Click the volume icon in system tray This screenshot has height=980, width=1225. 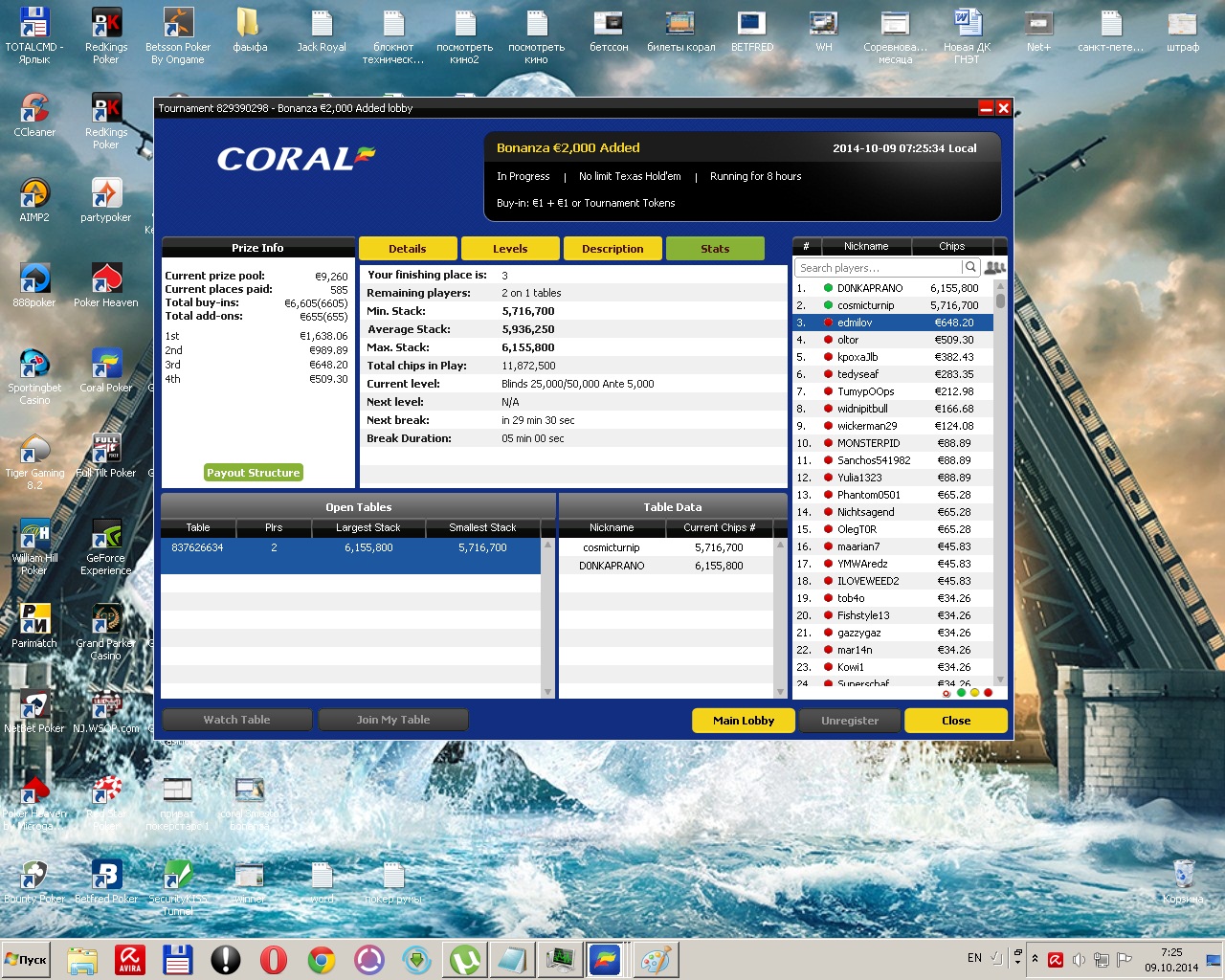point(1080,959)
